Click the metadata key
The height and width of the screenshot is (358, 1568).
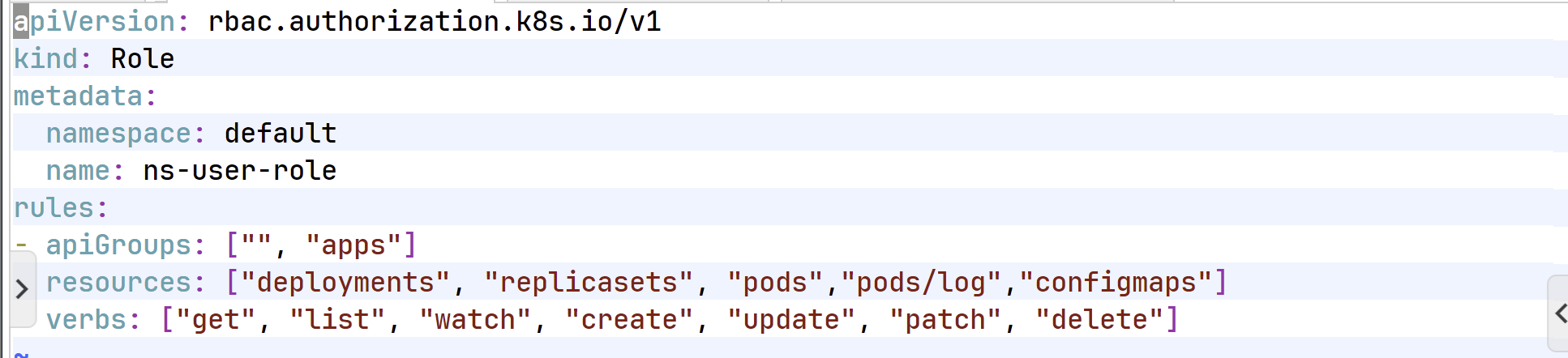[78, 96]
